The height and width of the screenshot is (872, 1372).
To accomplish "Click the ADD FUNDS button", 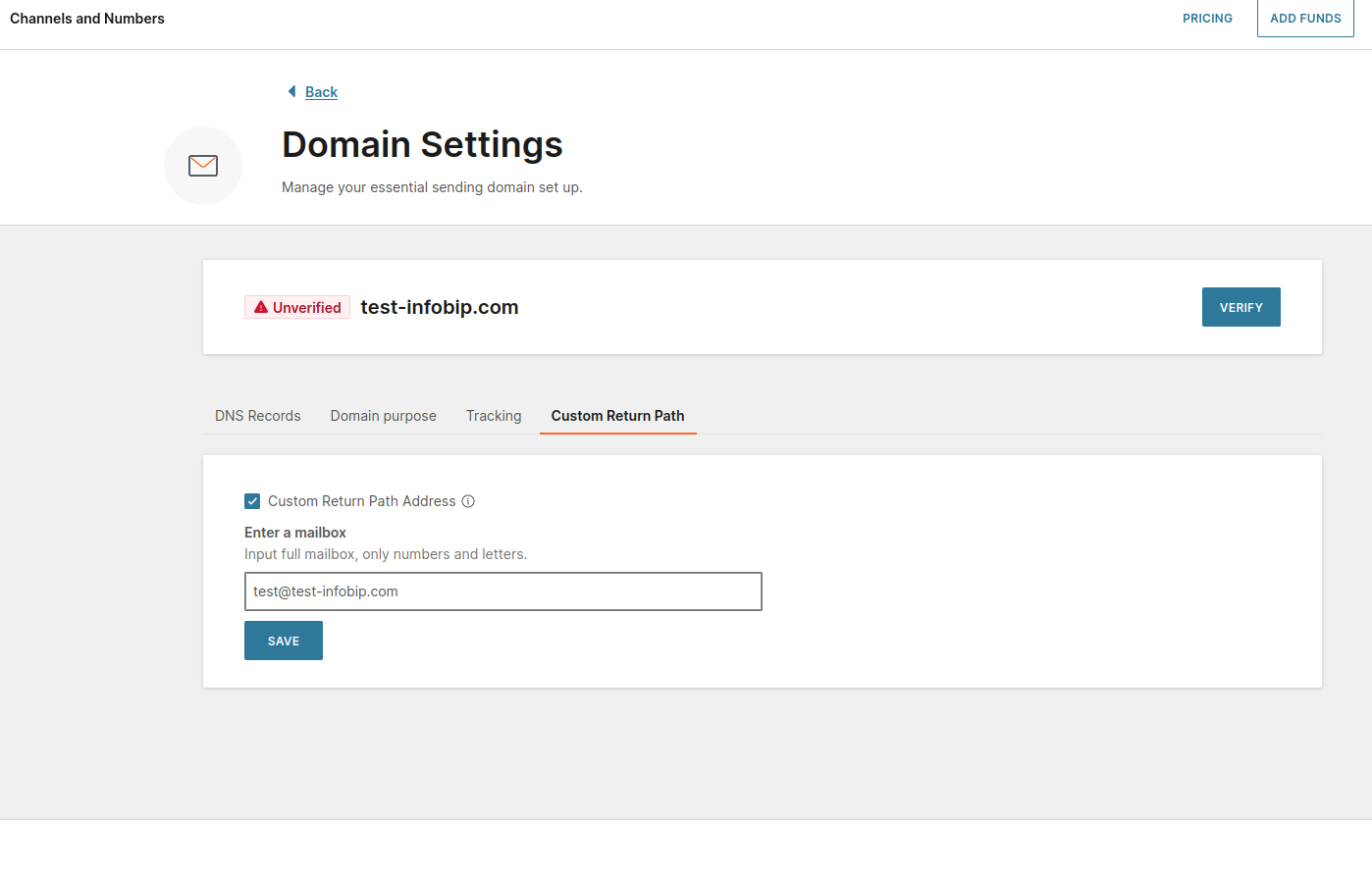I will coord(1305,19).
